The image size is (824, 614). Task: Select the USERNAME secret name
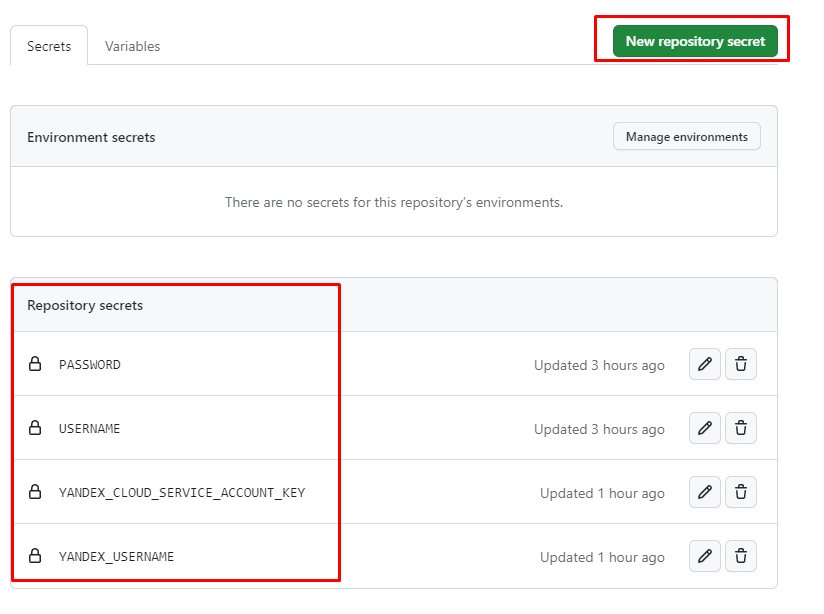pos(89,429)
